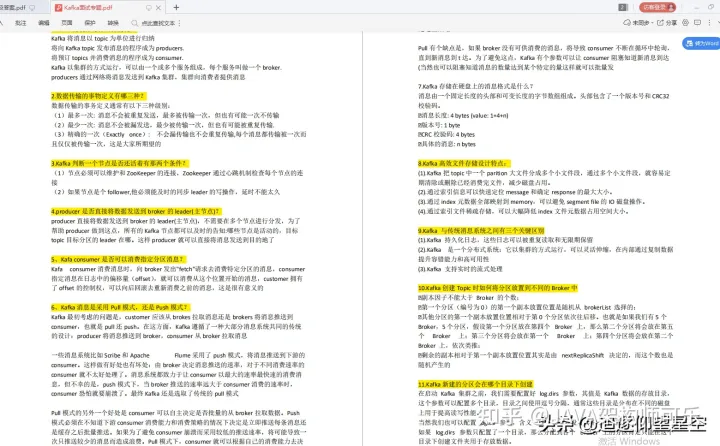The width and height of the screenshot is (720, 446).
Task: Click heading '9.Kafka 与传统消息系统之间有三个关键区别'
Action: (x=481, y=231)
